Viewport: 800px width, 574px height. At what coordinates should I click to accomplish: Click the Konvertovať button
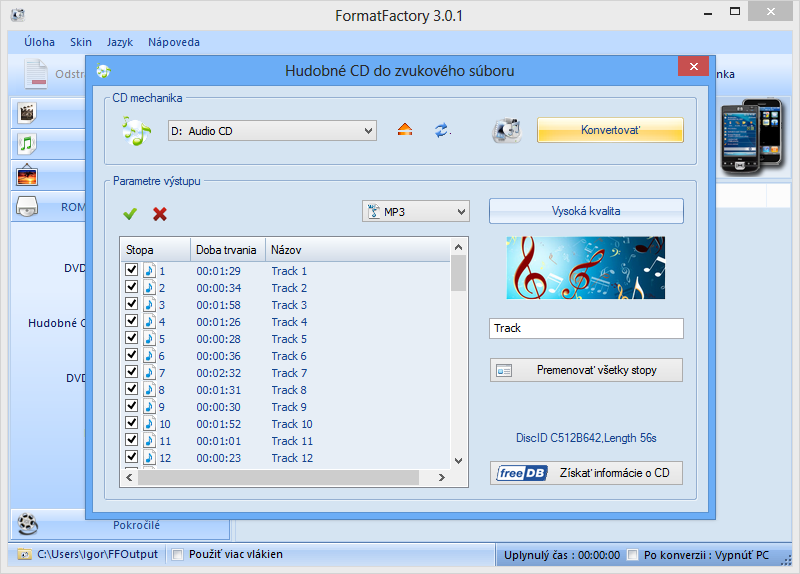pos(610,130)
